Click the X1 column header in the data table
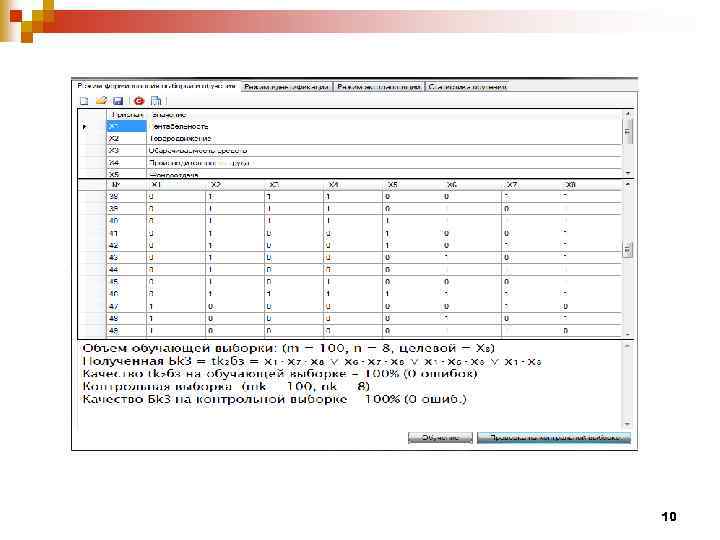This screenshot has width=720, height=540. [x=176, y=185]
